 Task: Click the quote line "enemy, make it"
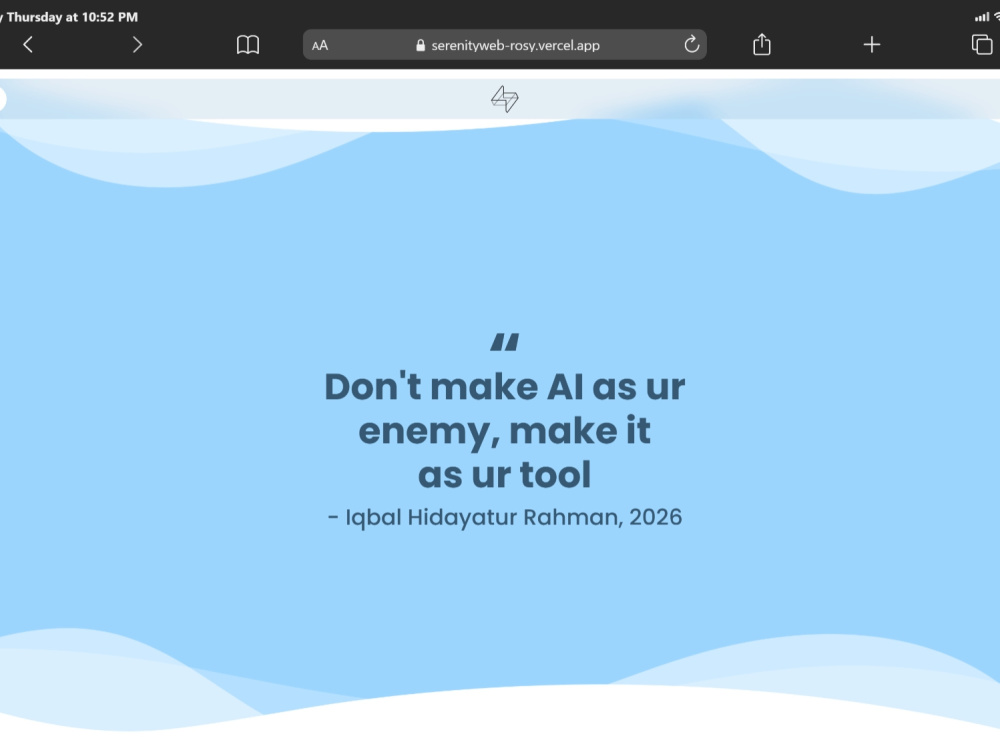(x=504, y=431)
